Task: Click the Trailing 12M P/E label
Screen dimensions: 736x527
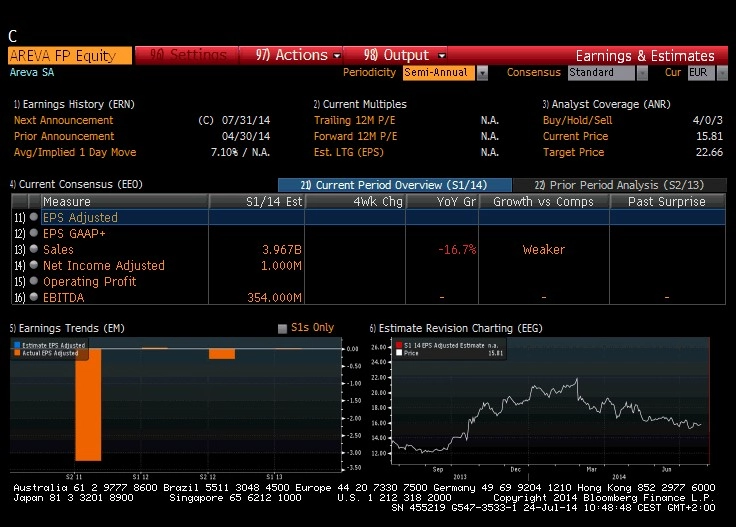Action: [x=355, y=120]
